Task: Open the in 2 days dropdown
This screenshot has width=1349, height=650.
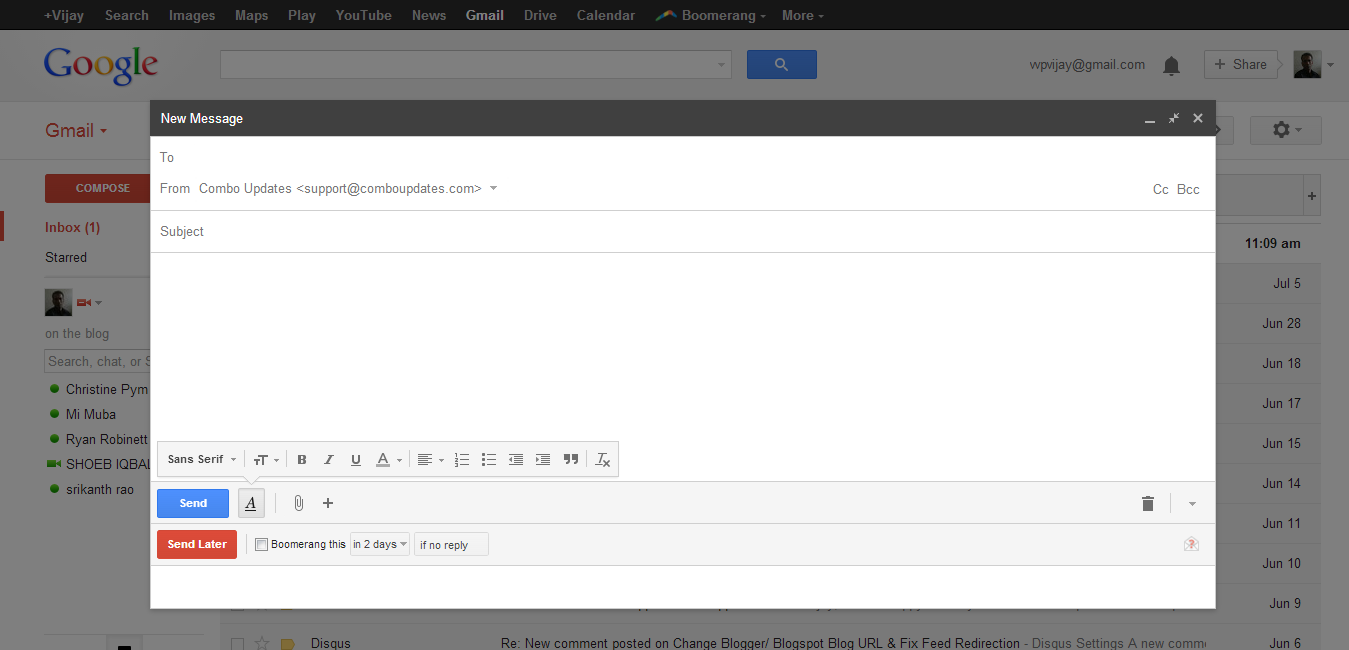Action: tap(380, 544)
